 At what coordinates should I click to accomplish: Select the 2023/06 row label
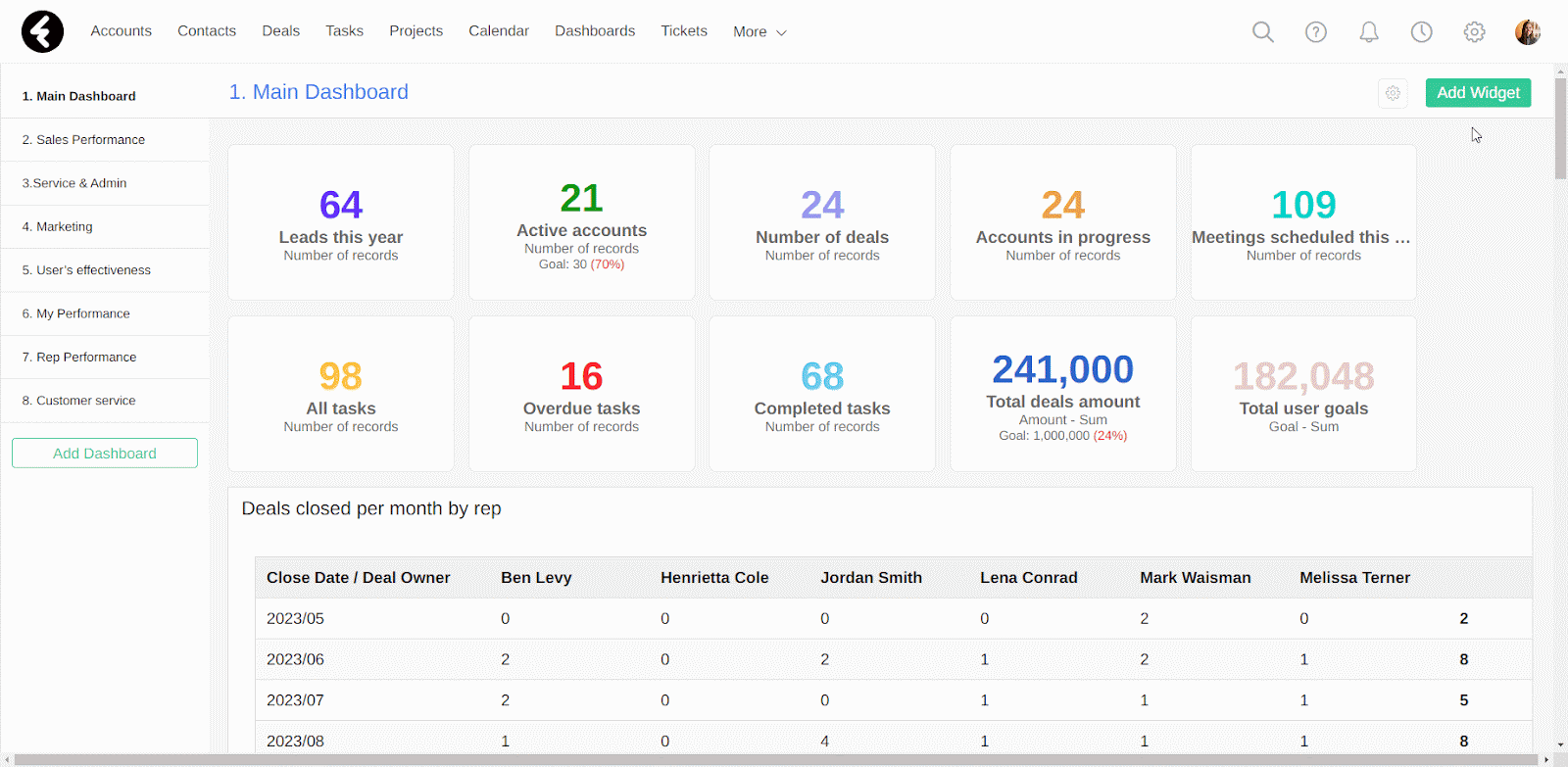pyautogui.click(x=295, y=660)
